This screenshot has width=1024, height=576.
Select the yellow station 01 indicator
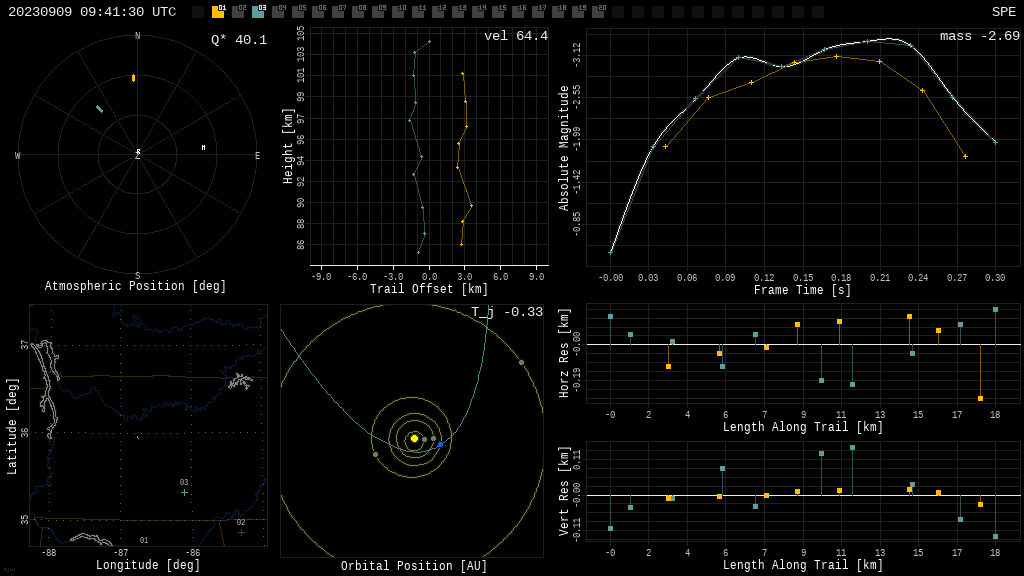pyautogui.click(x=218, y=11)
